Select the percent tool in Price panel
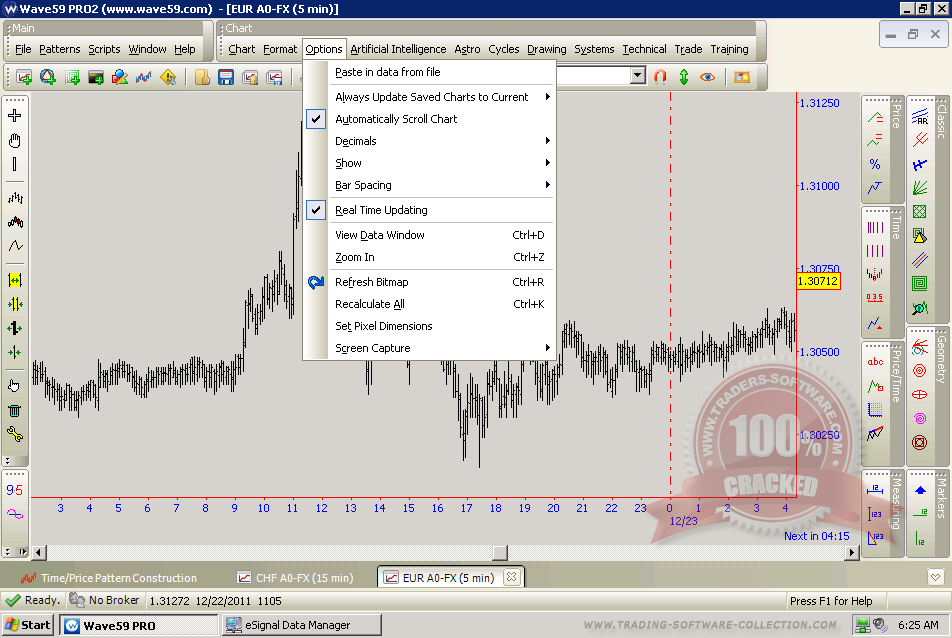This screenshot has width=952, height=638. point(875,164)
